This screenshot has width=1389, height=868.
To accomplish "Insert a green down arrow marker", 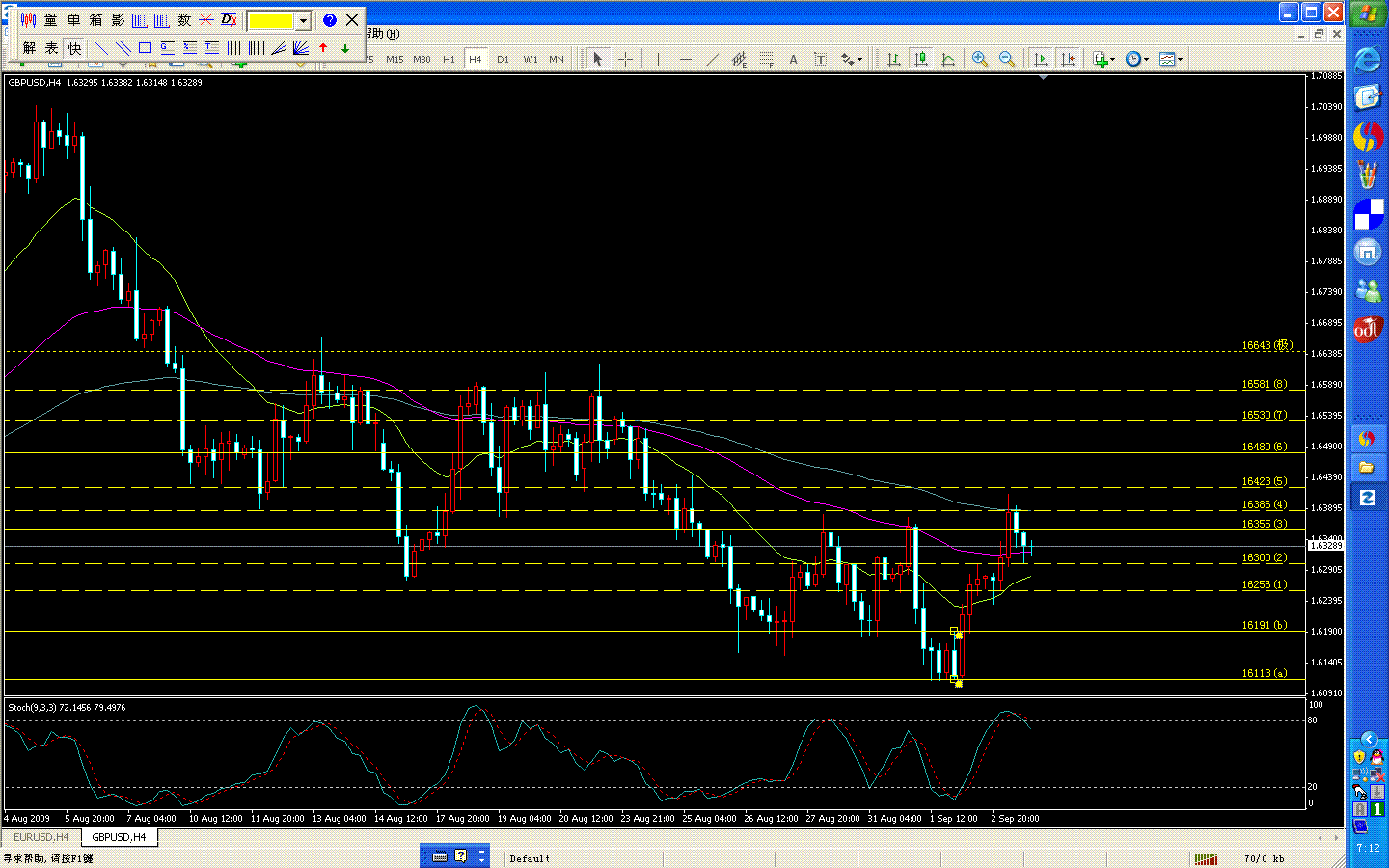I will (345, 47).
